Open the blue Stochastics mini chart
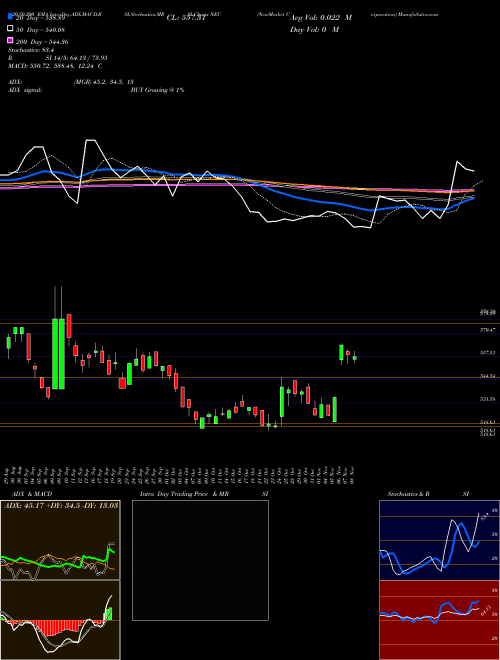 (x=439, y=540)
